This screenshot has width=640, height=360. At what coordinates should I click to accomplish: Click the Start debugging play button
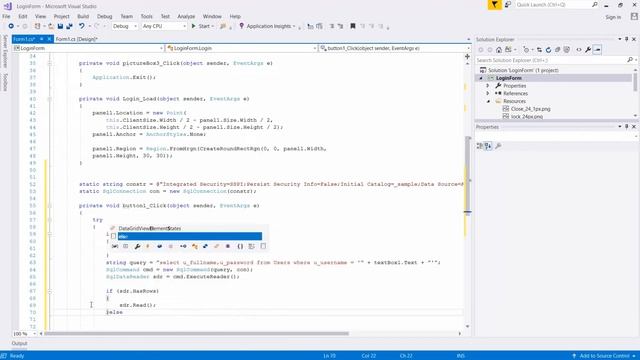pyautogui.click(x=202, y=26)
